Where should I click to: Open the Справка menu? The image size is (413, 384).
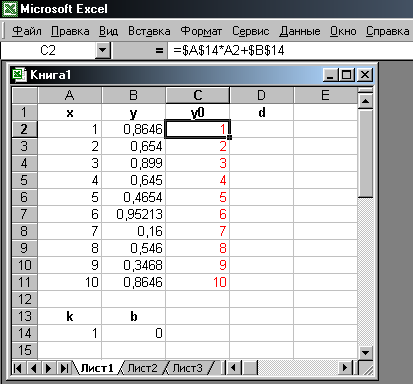(388, 31)
